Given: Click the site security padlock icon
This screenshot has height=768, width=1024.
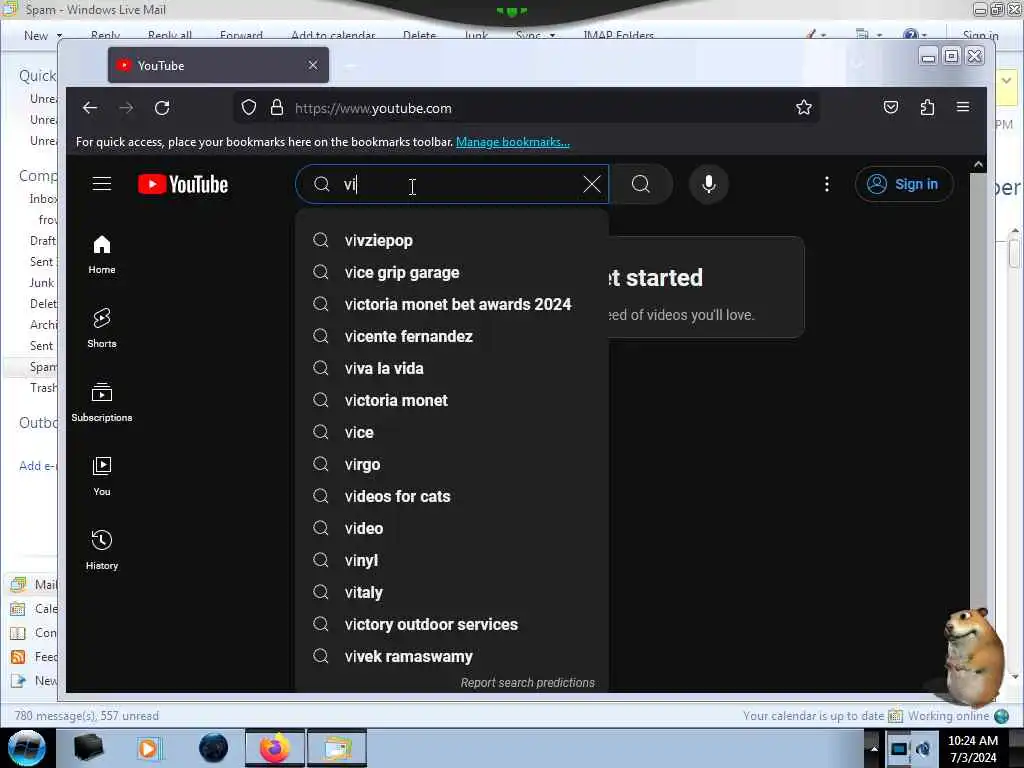Looking at the screenshot, I should pyautogui.click(x=277, y=108).
